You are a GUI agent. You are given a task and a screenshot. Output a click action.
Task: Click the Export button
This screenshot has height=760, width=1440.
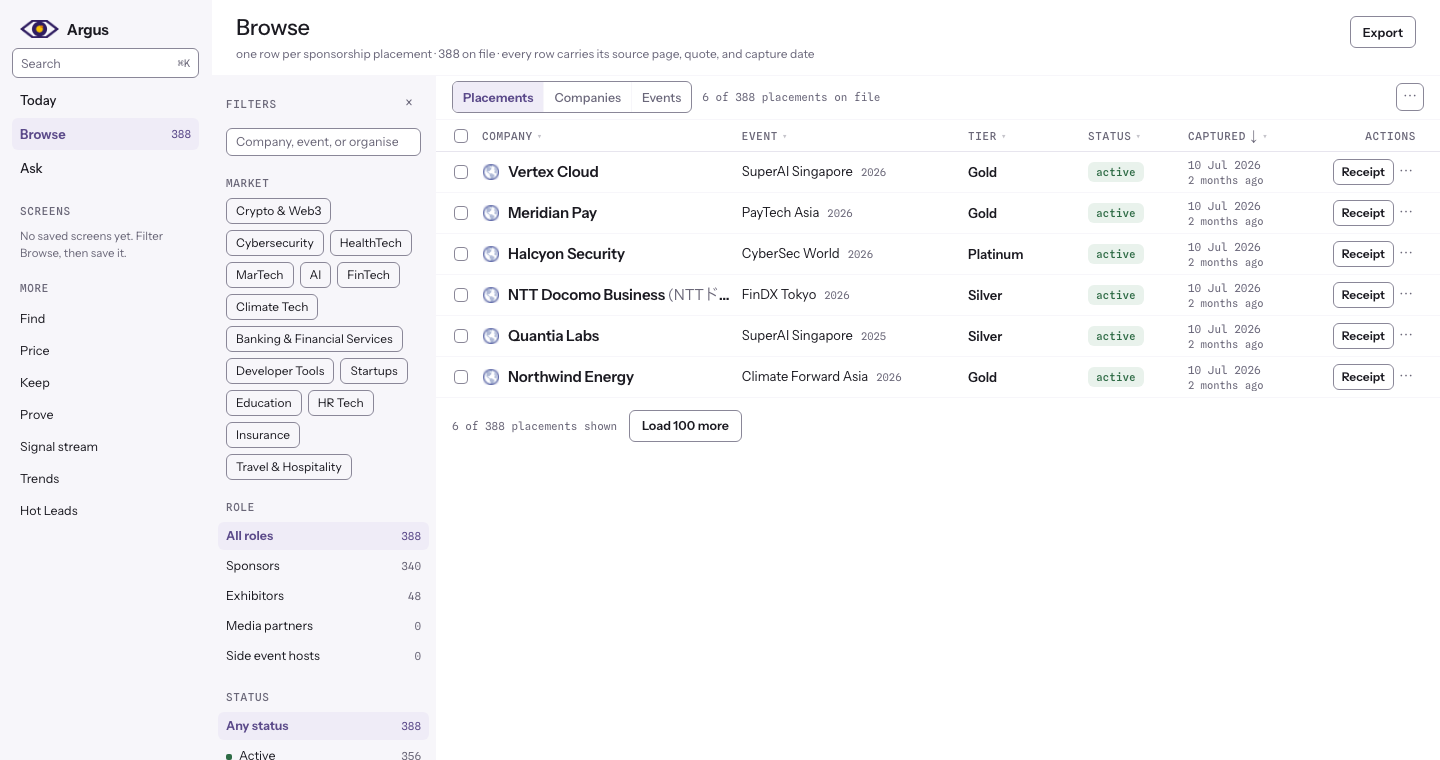(x=1383, y=32)
